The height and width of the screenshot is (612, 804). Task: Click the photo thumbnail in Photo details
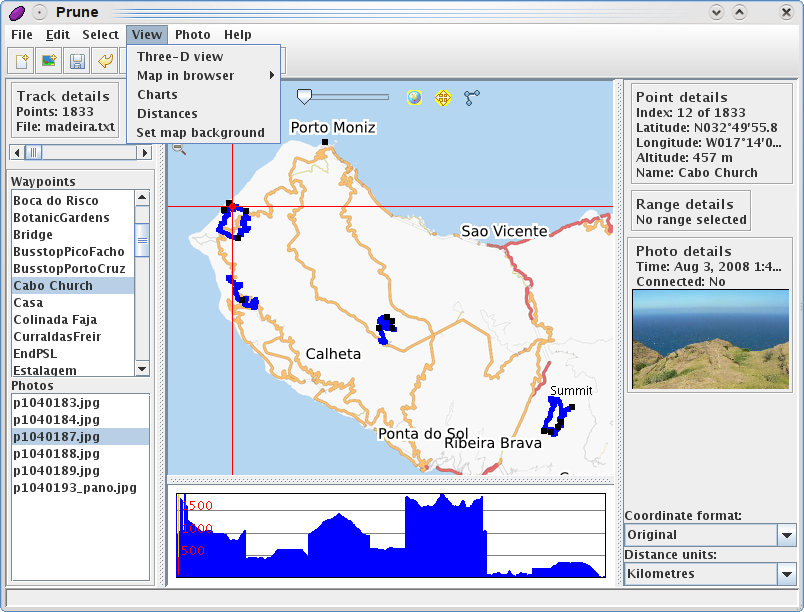click(710, 339)
